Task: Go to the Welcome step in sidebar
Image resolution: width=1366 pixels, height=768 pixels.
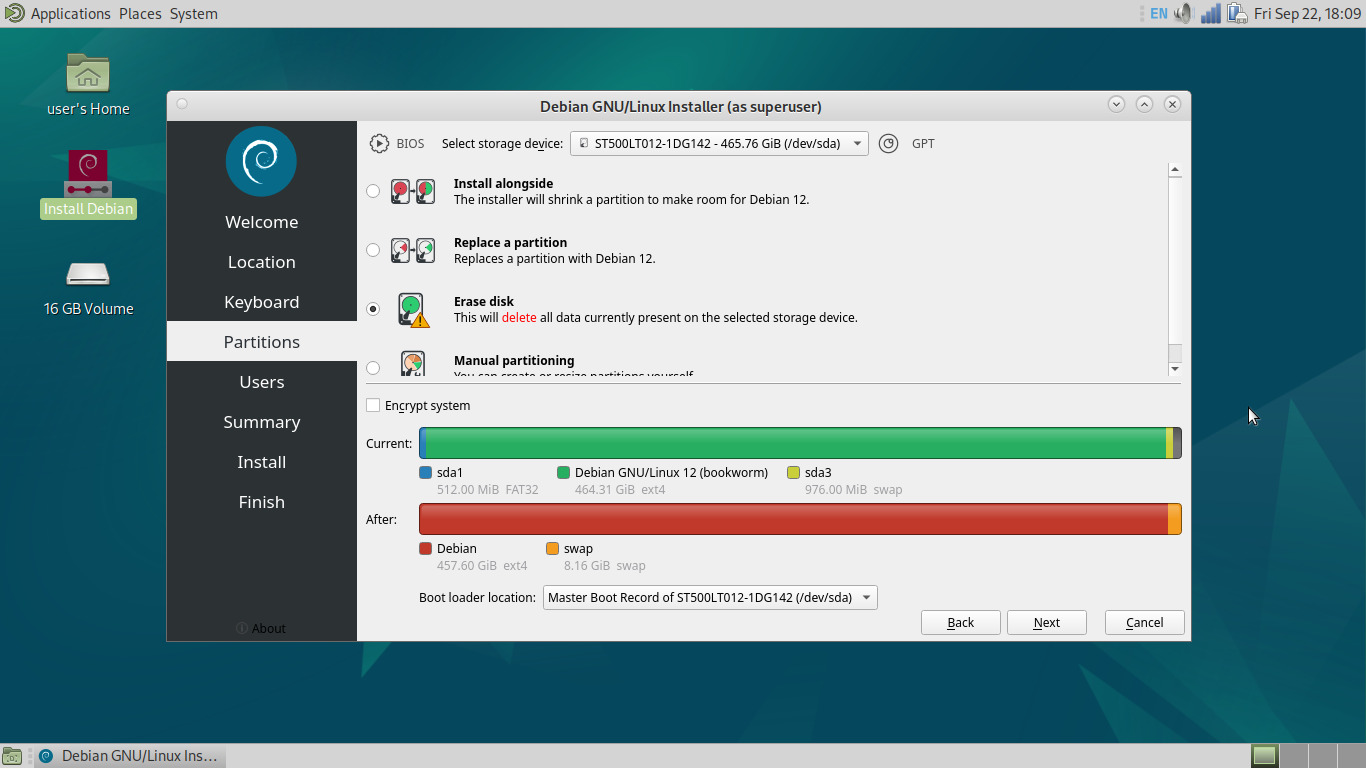Action: click(262, 222)
